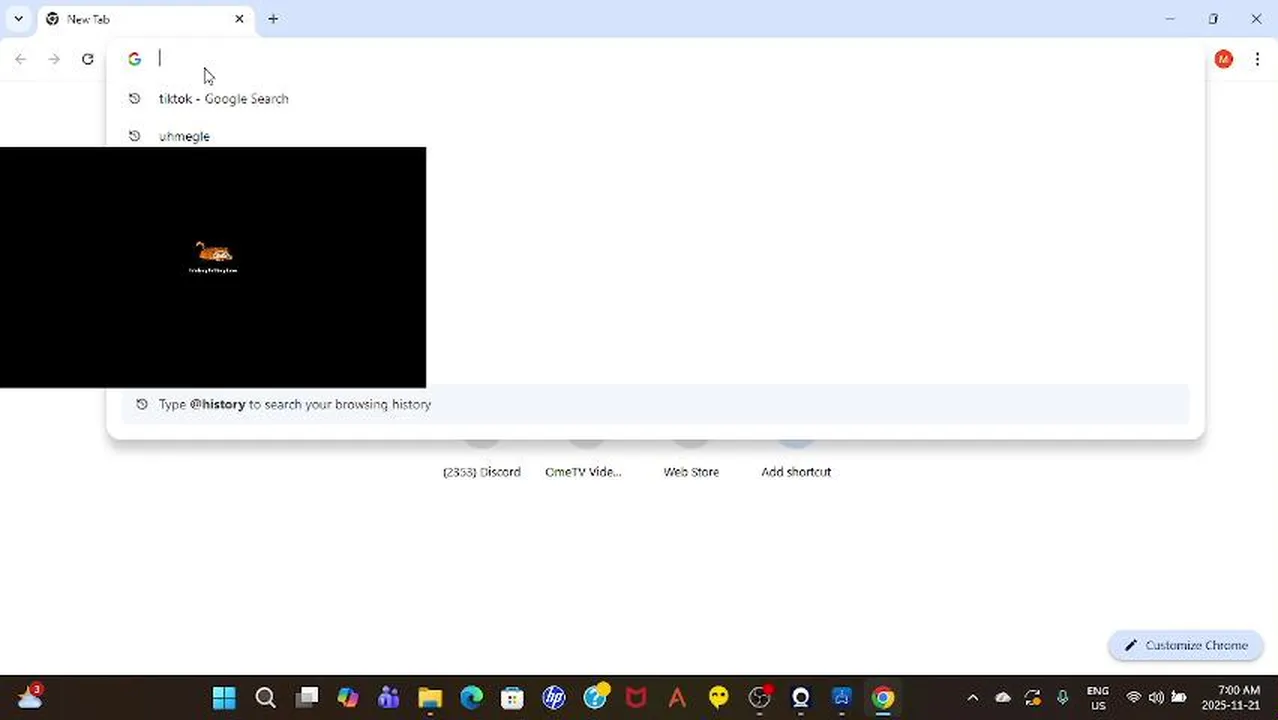Open the clock and date flyout
The height and width of the screenshot is (720, 1278).
(1231, 698)
